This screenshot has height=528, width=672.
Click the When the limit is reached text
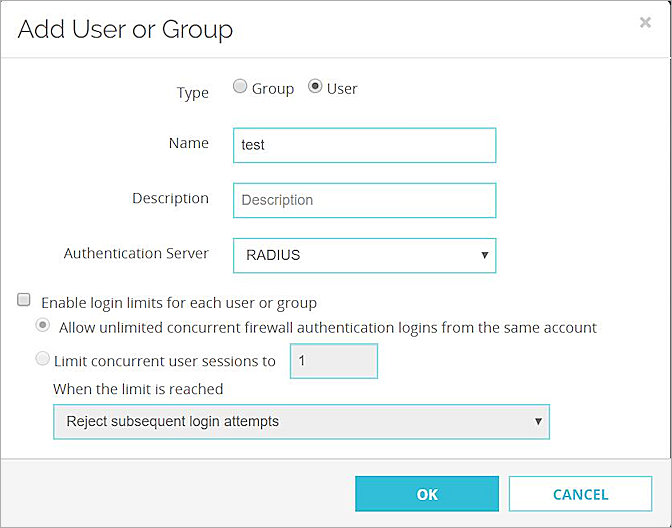tap(138, 388)
